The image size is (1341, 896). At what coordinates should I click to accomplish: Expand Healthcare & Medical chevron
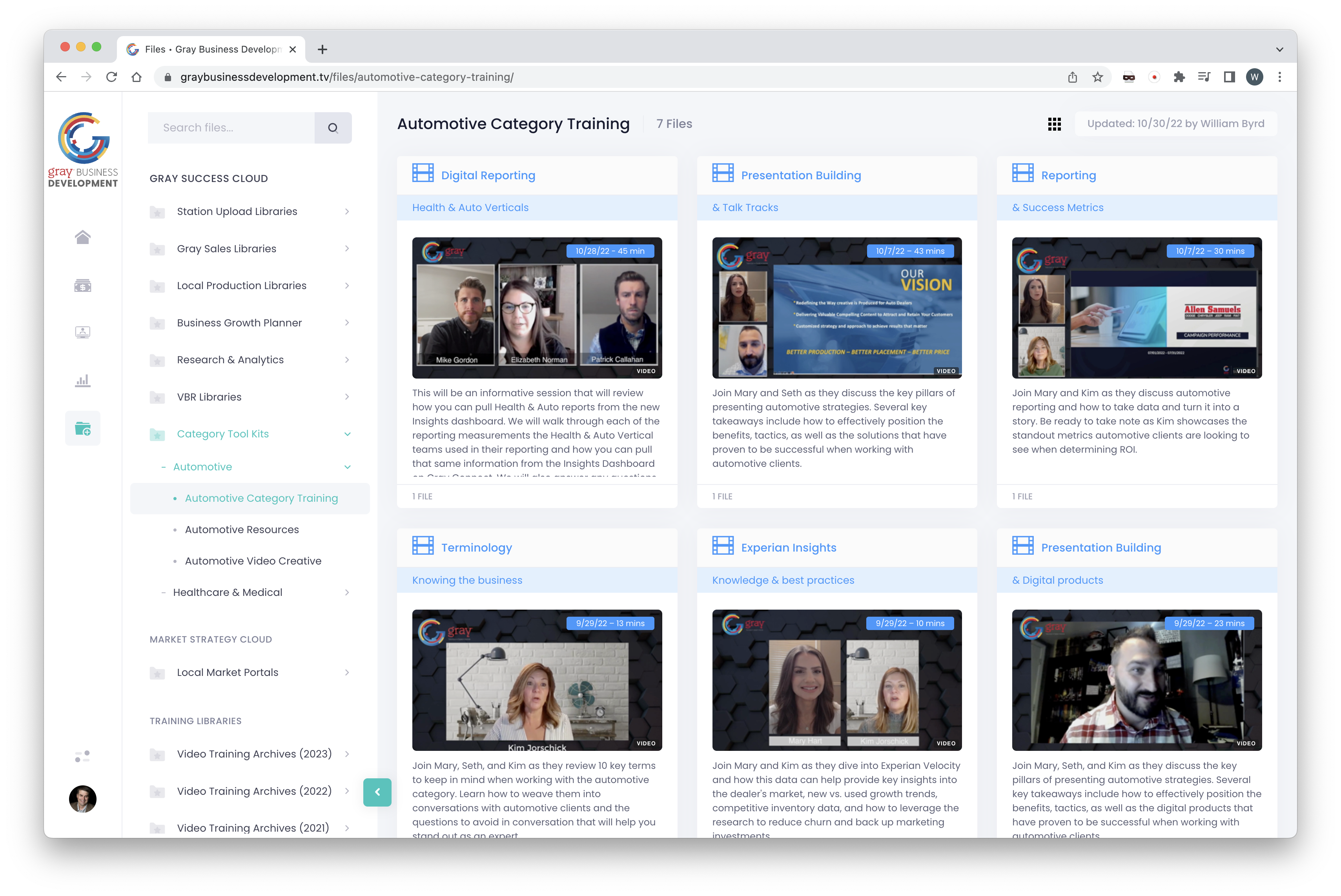(x=347, y=593)
